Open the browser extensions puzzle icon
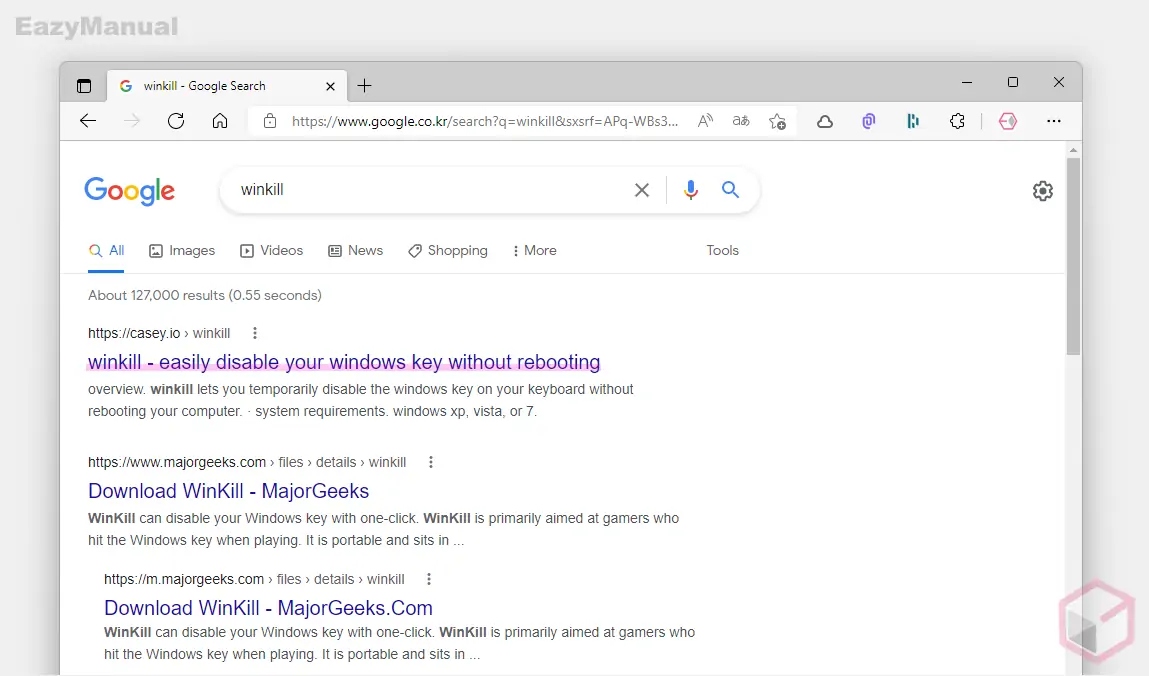Viewport: 1149px width, 676px height. 957,121
